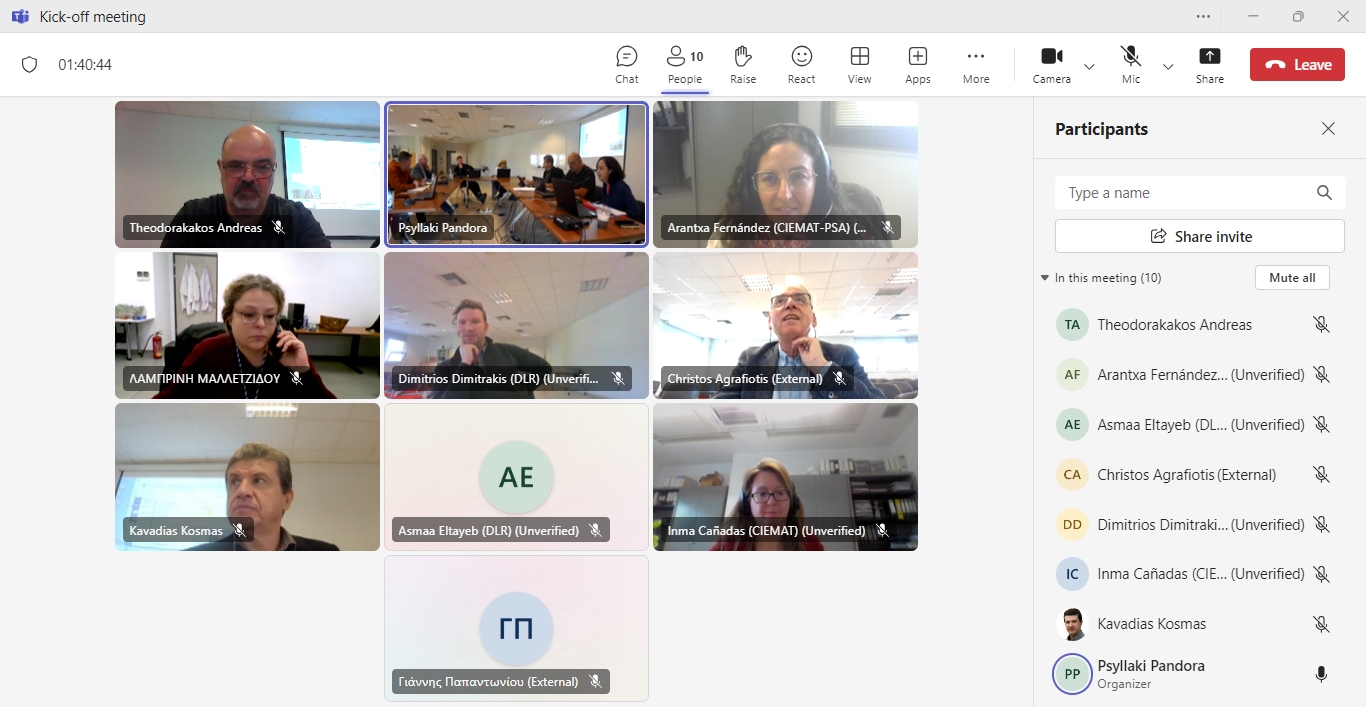Click the muted mic icon beside Inma Cañadas in list

1321,574
